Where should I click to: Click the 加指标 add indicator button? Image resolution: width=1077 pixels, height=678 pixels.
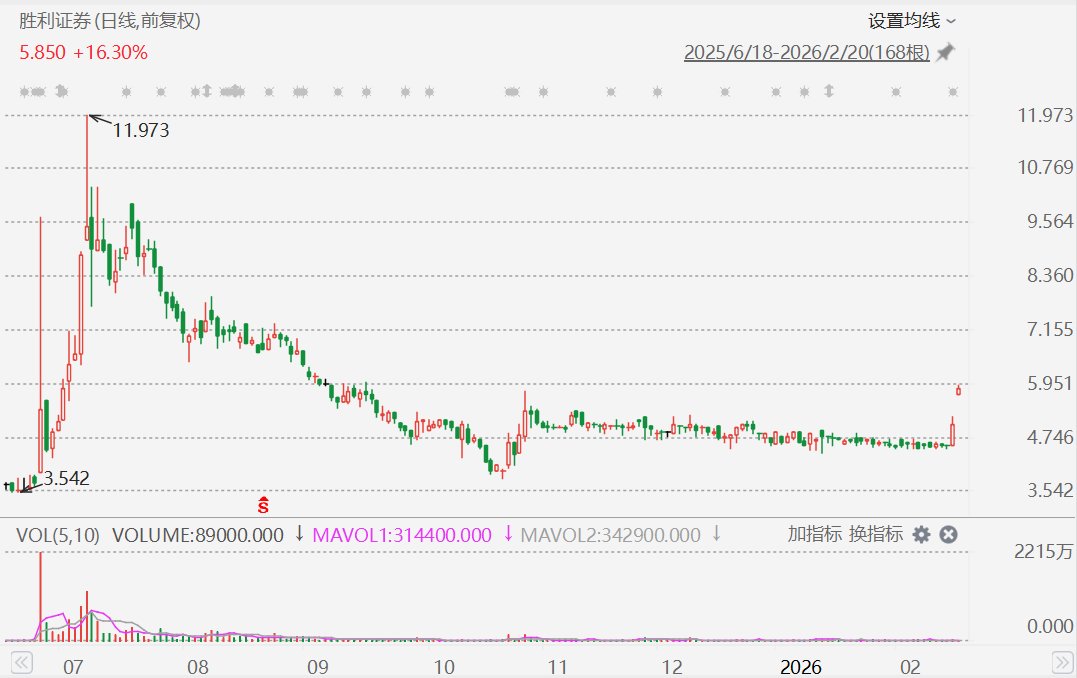click(814, 535)
